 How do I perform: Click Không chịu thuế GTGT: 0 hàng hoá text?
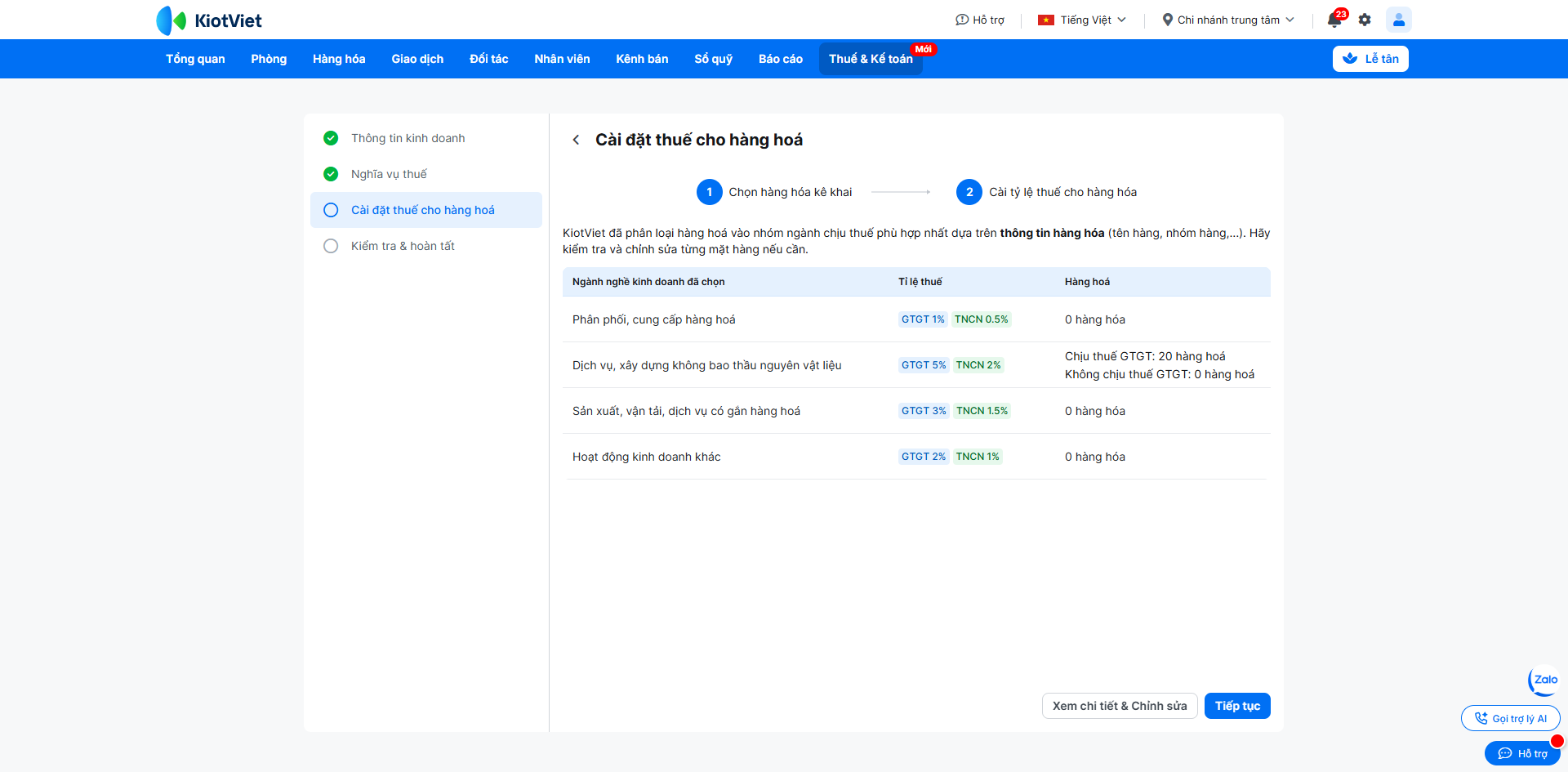[x=1160, y=374]
